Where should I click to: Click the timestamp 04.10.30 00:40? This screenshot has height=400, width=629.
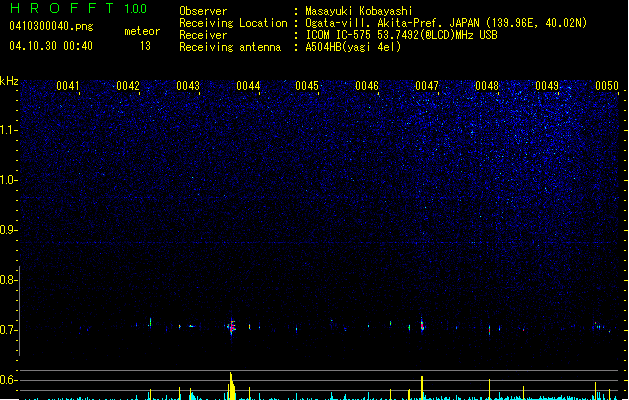[x=51, y=46]
